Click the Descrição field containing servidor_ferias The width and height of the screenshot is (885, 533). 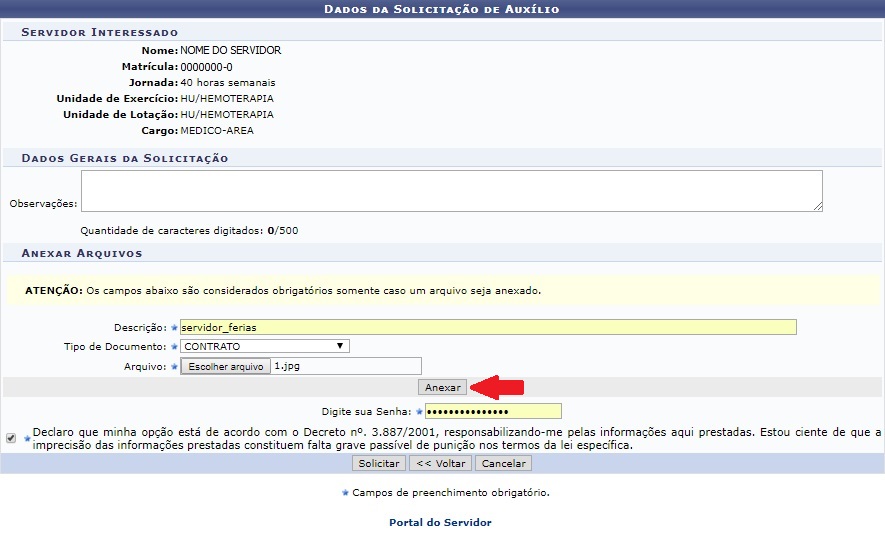(x=488, y=328)
